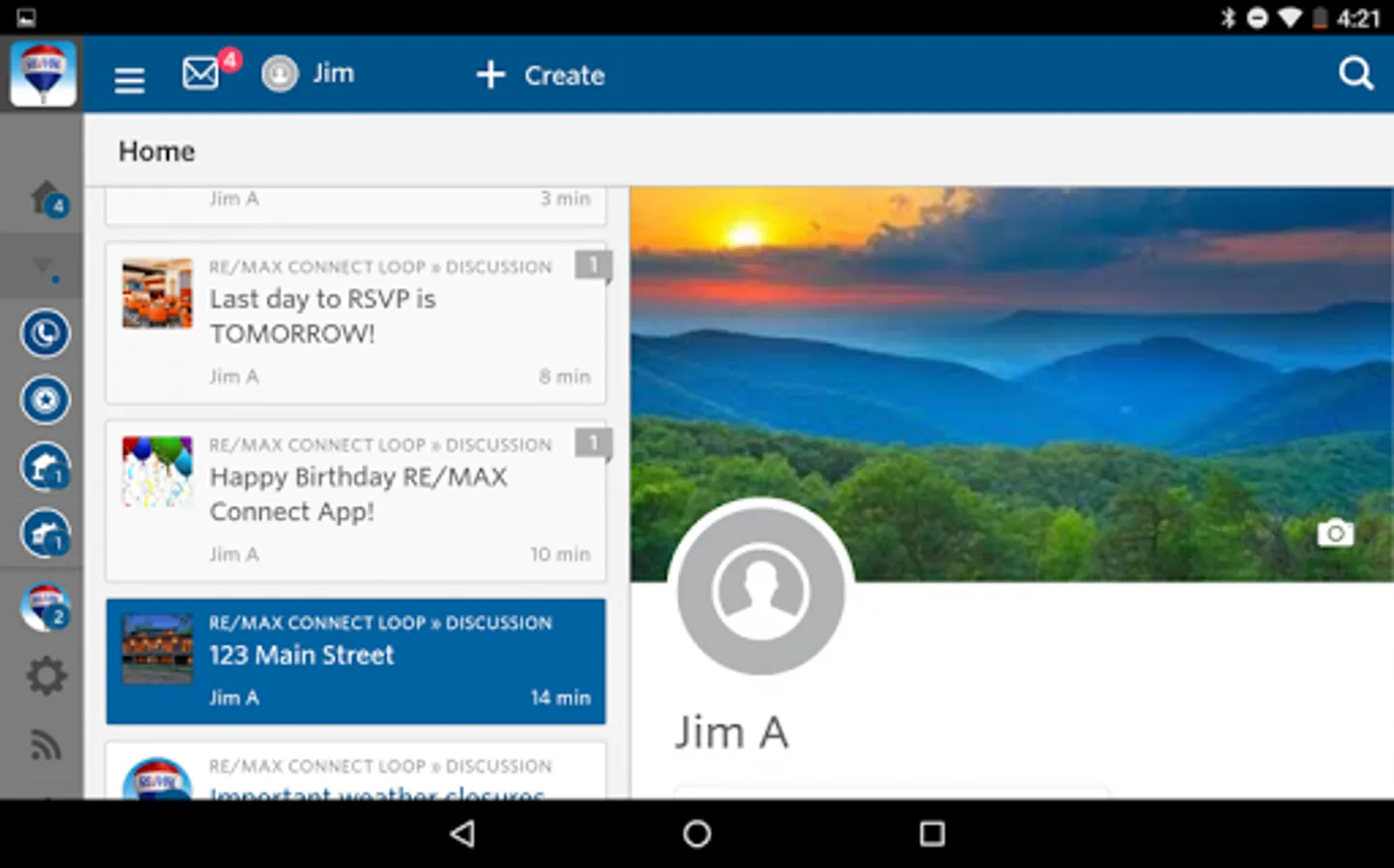This screenshot has height=868, width=1394.
Task: Collapse the sidebar section arrow
Action: click(x=44, y=266)
